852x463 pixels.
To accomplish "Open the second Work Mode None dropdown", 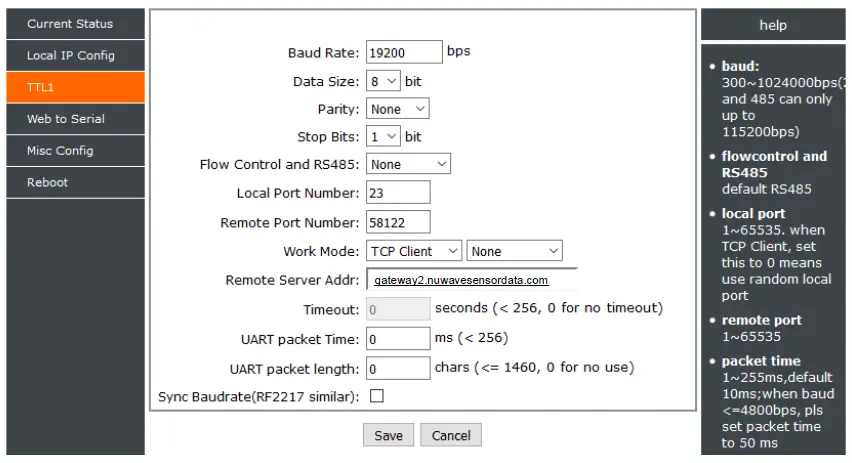I will point(514,251).
